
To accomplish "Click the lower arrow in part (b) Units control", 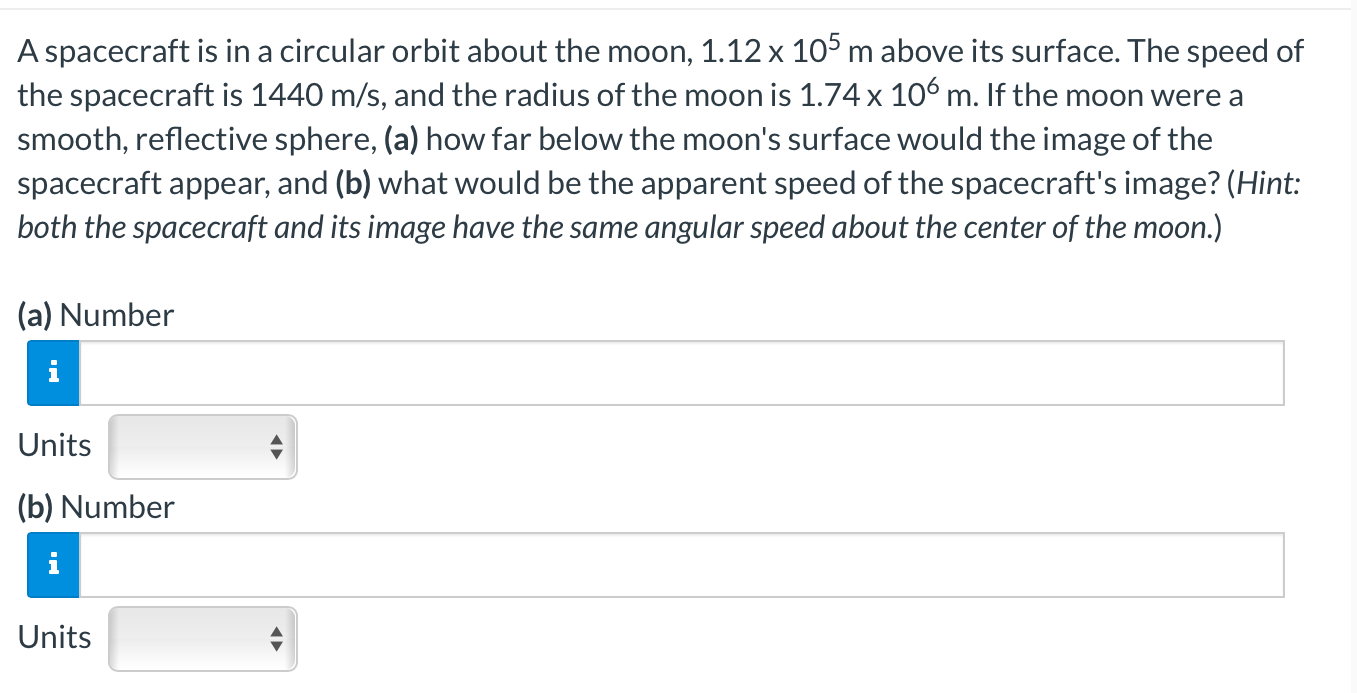I will pyautogui.click(x=277, y=645).
